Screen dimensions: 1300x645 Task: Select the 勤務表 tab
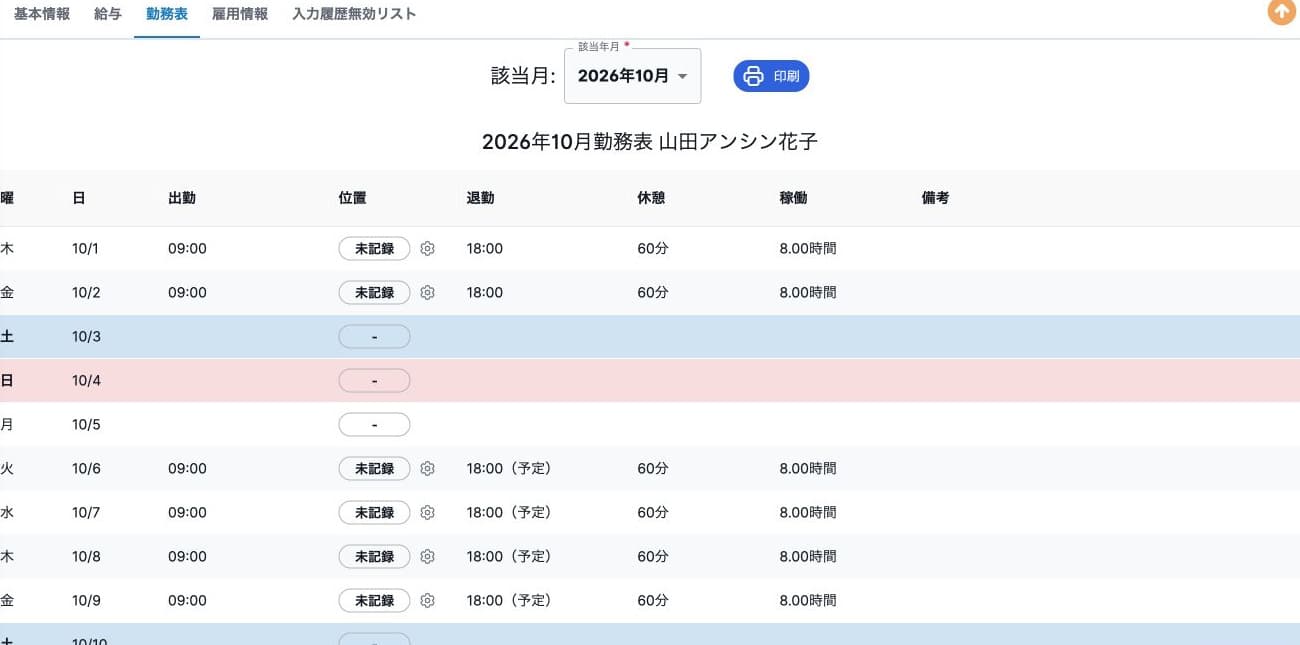[x=167, y=15]
